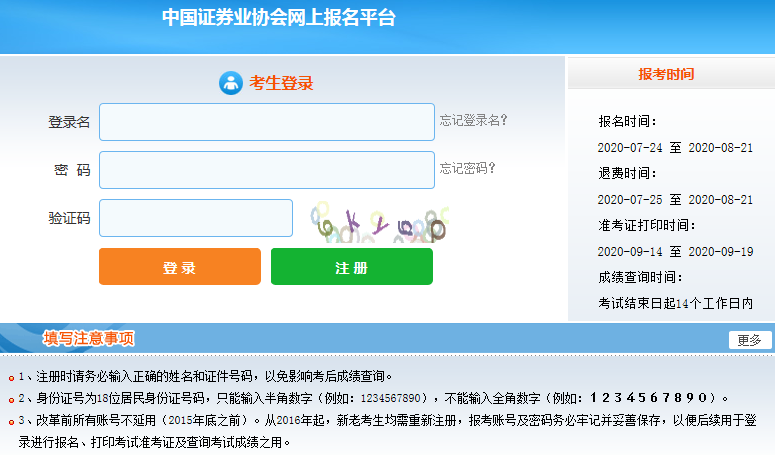Click into the 密码 password field
This screenshot has height=455, width=775.
[267, 170]
